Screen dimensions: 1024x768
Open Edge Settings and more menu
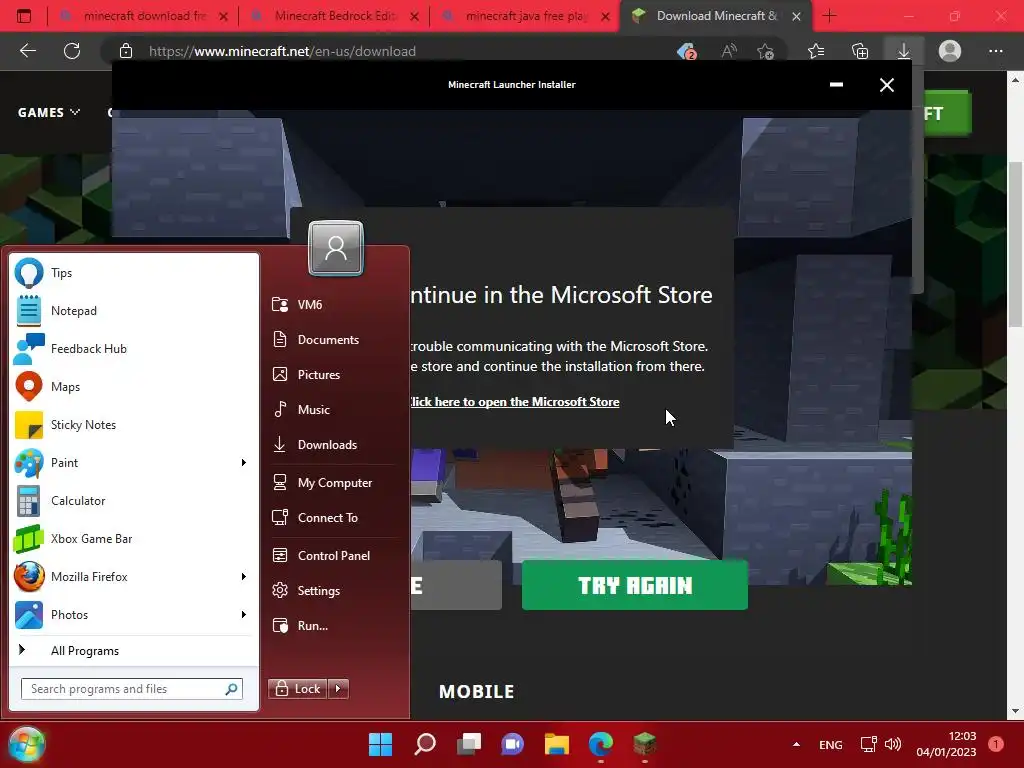995,51
